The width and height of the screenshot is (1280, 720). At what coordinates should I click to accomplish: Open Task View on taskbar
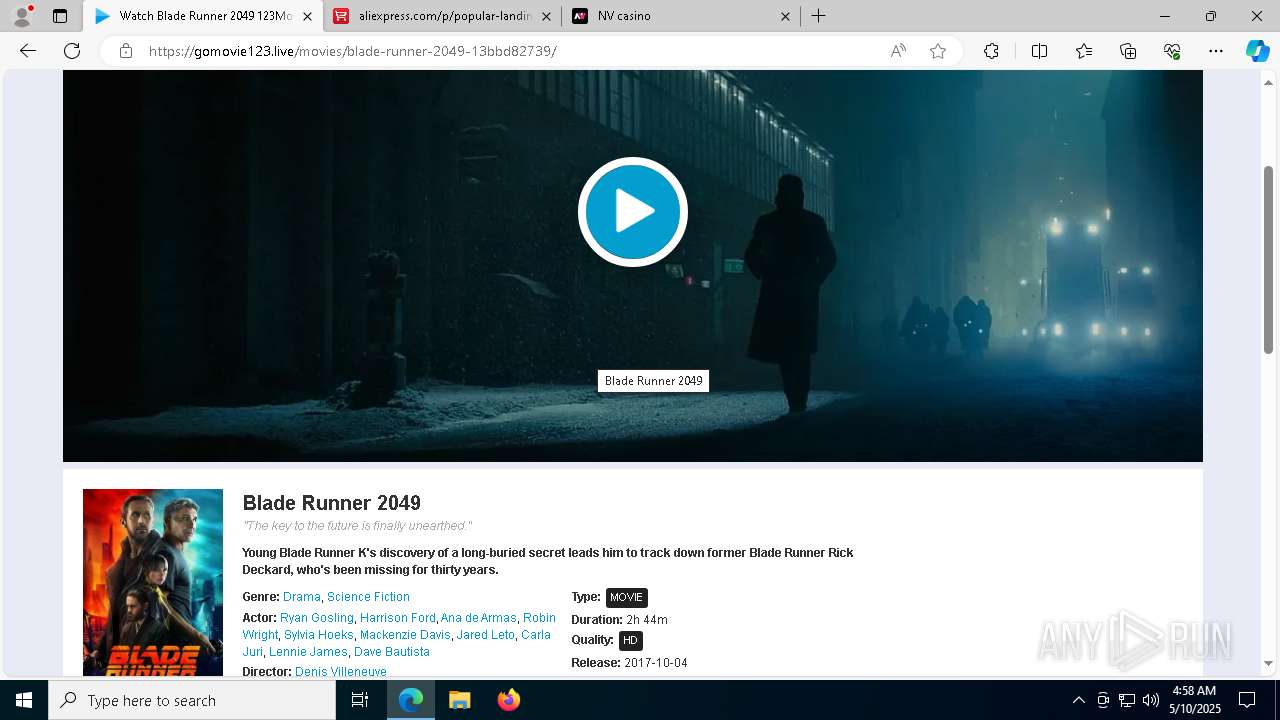click(360, 700)
